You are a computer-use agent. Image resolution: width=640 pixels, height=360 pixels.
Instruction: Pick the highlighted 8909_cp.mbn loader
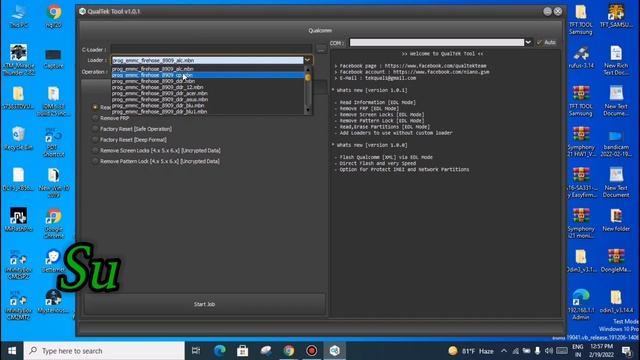208,75
